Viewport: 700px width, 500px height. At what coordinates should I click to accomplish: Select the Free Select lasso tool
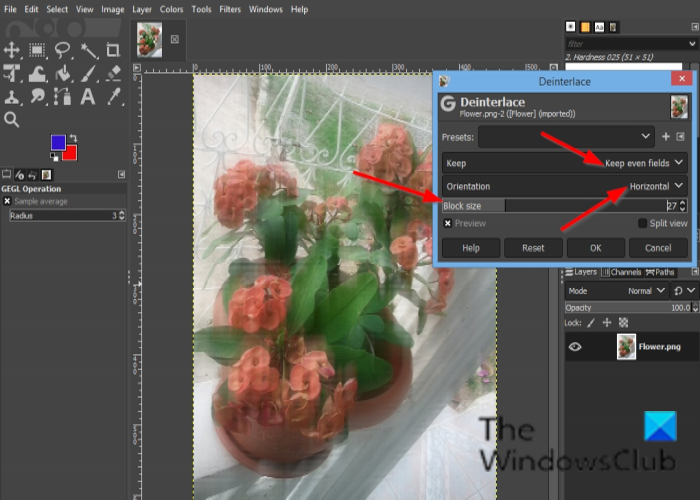(63, 49)
